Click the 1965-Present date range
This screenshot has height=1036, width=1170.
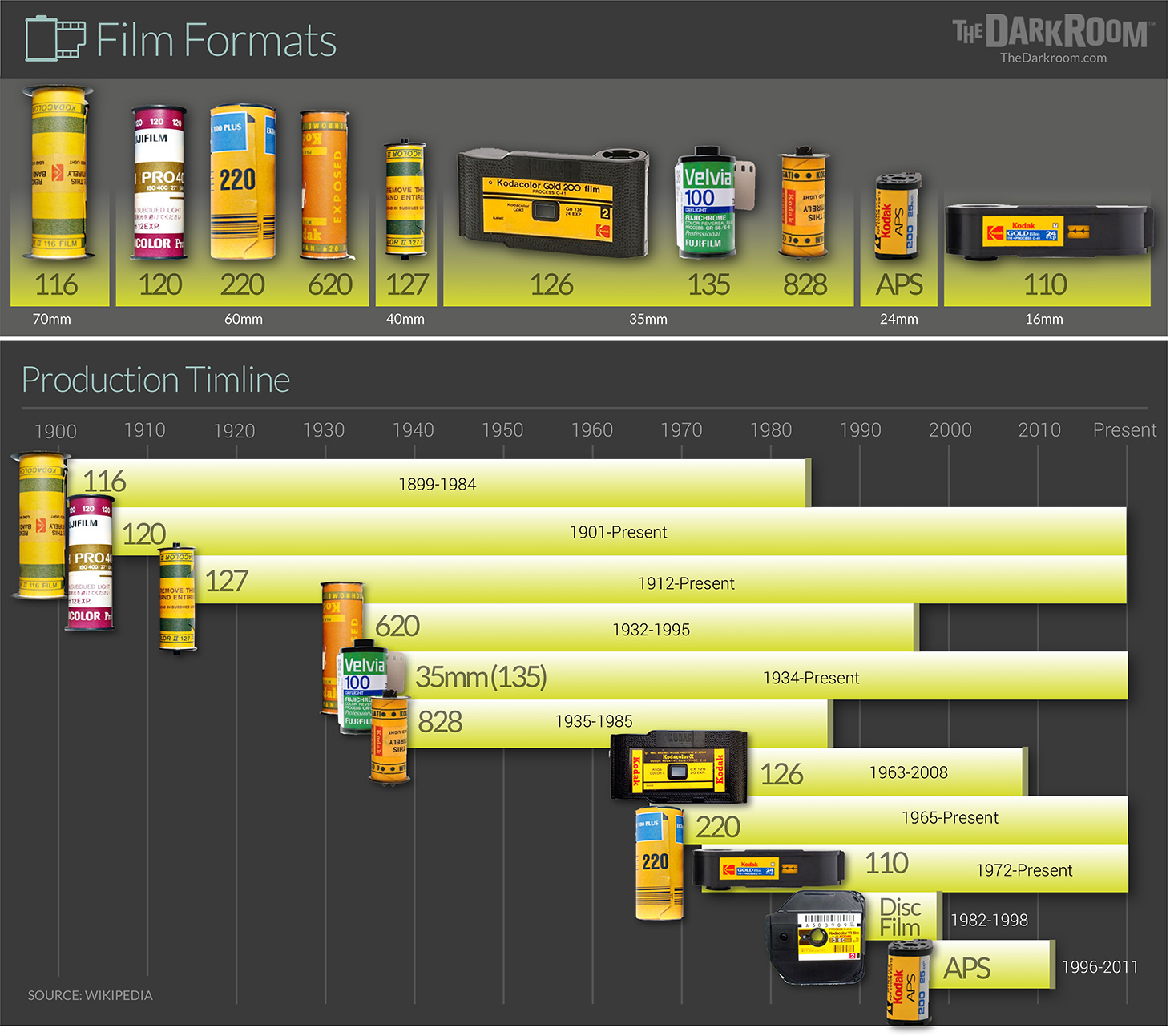click(950, 817)
